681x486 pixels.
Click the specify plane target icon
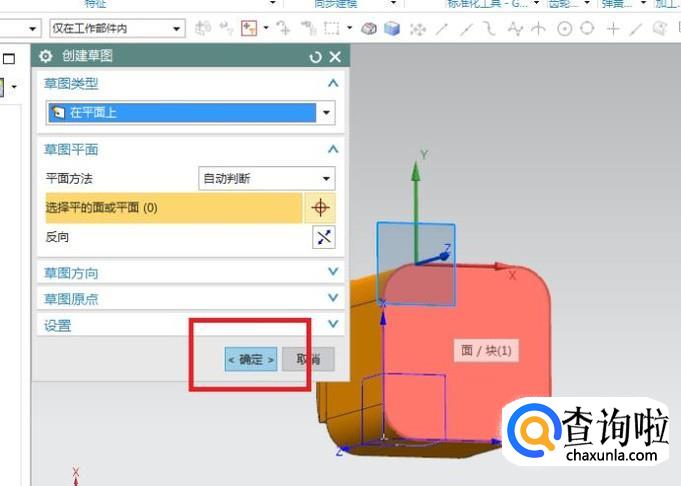coord(320,208)
